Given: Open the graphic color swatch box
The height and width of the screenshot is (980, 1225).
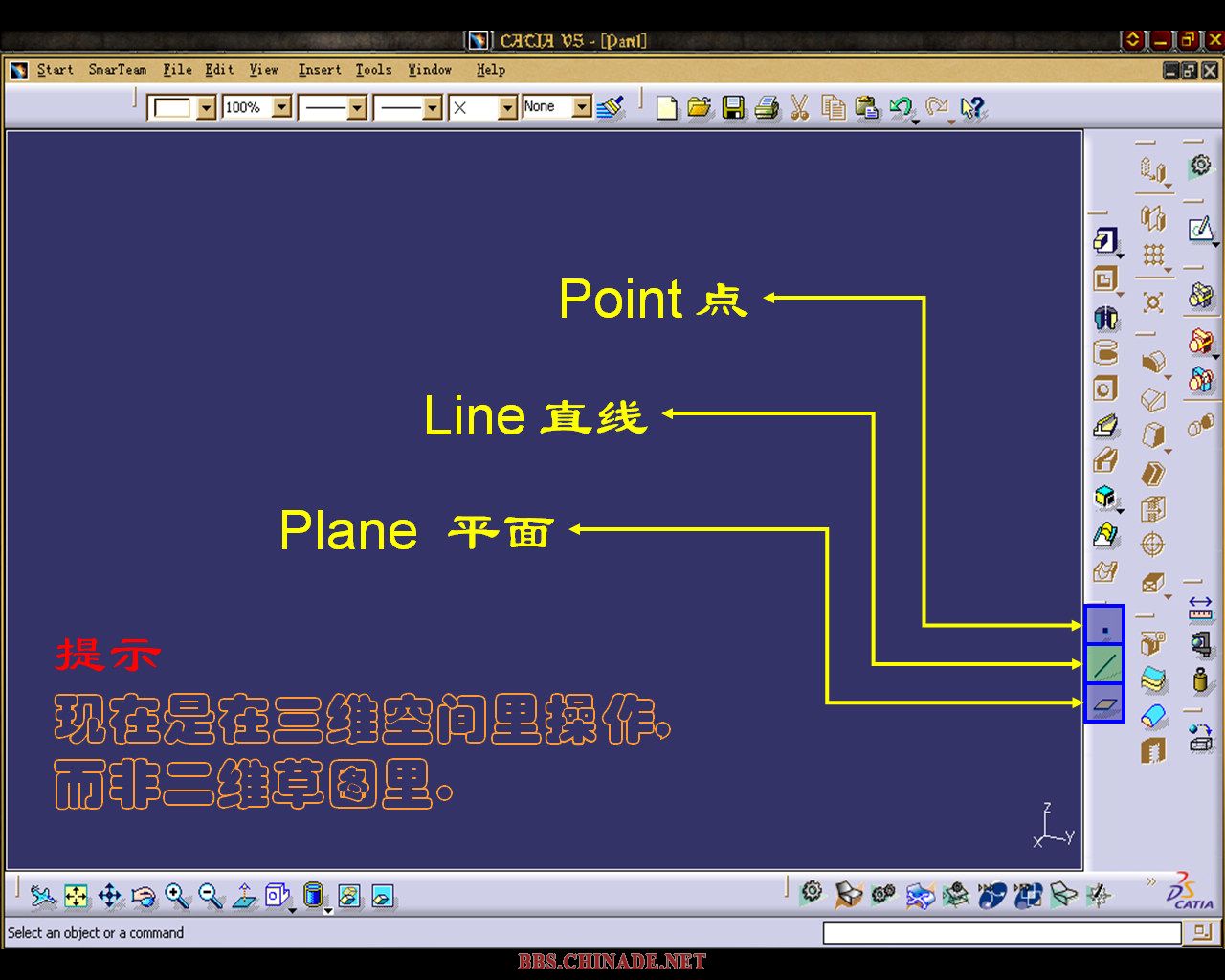Looking at the screenshot, I should click(172, 108).
